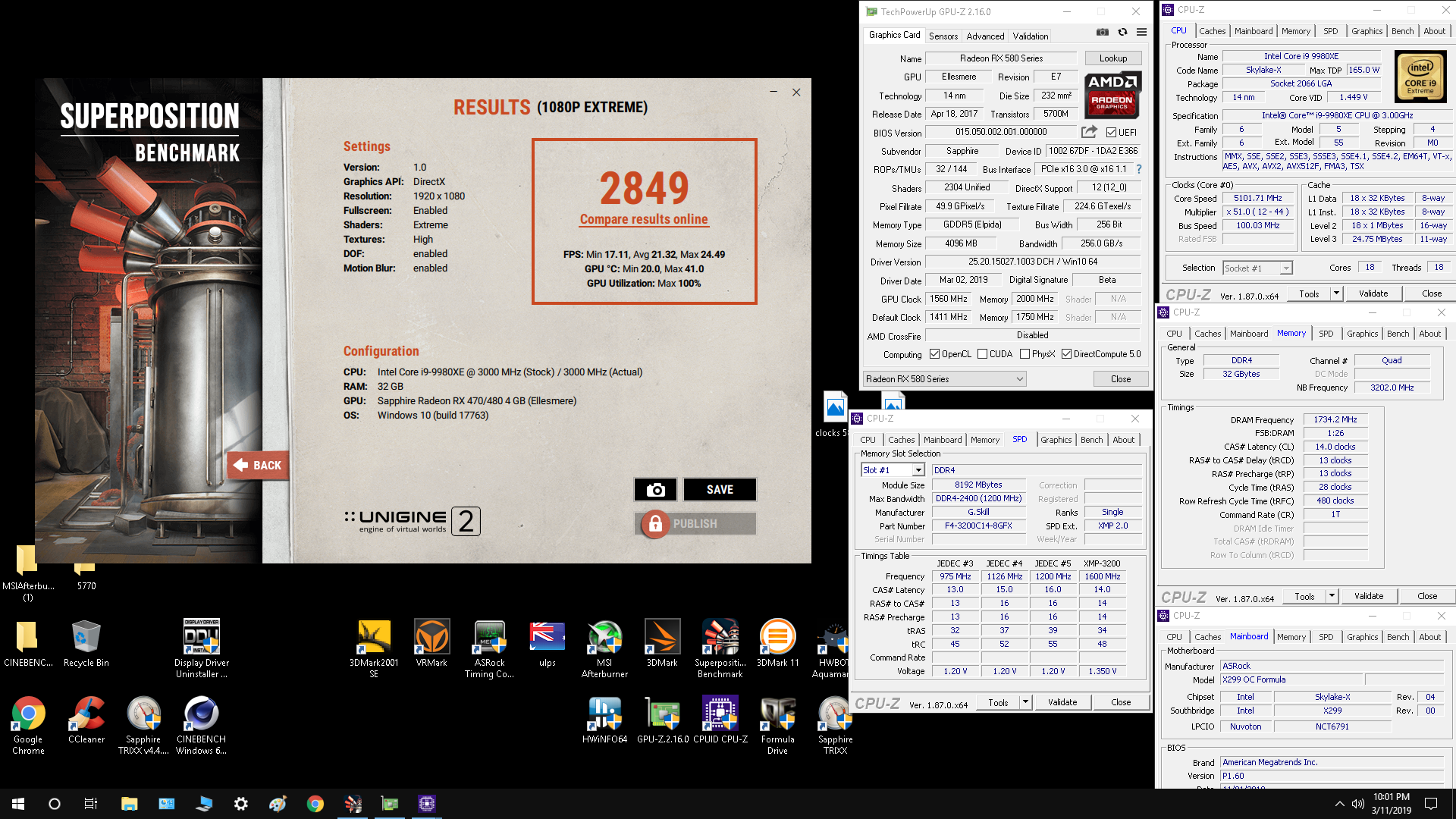The width and height of the screenshot is (1456, 819).
Task: Toggle CUDA checkbox in GPU-Z
Action: pos(983,354)
